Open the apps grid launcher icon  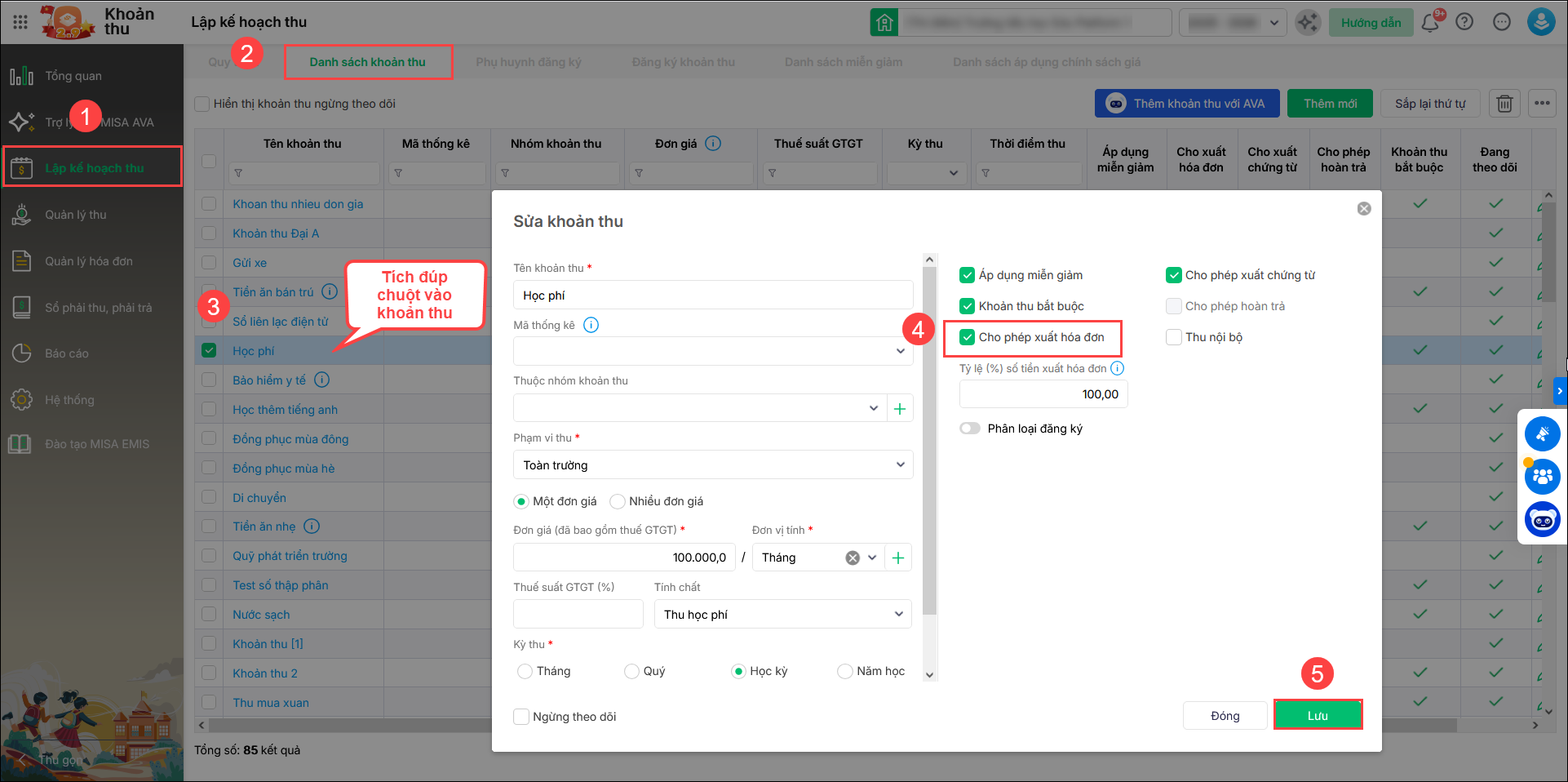coord(20,22)
